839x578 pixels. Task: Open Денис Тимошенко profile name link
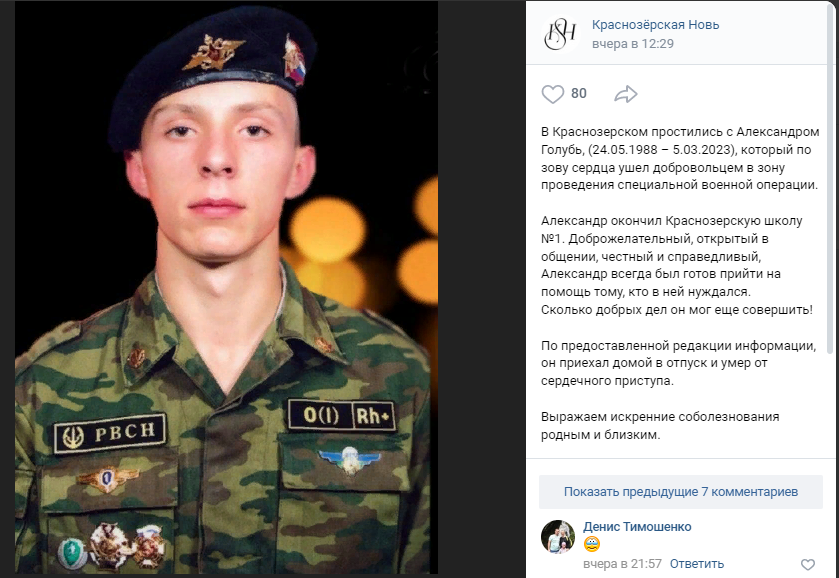point(637,527)
